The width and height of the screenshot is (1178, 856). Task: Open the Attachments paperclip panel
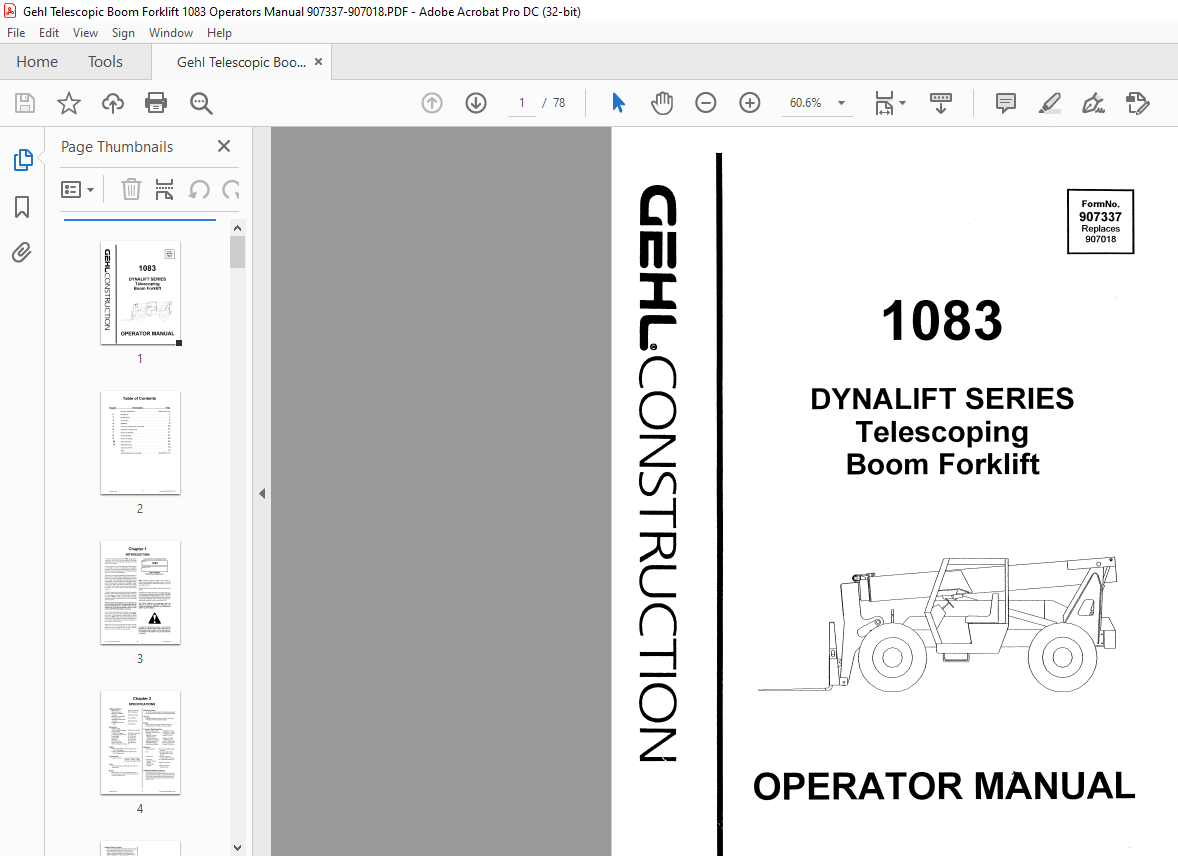click(x=22, y=253)
